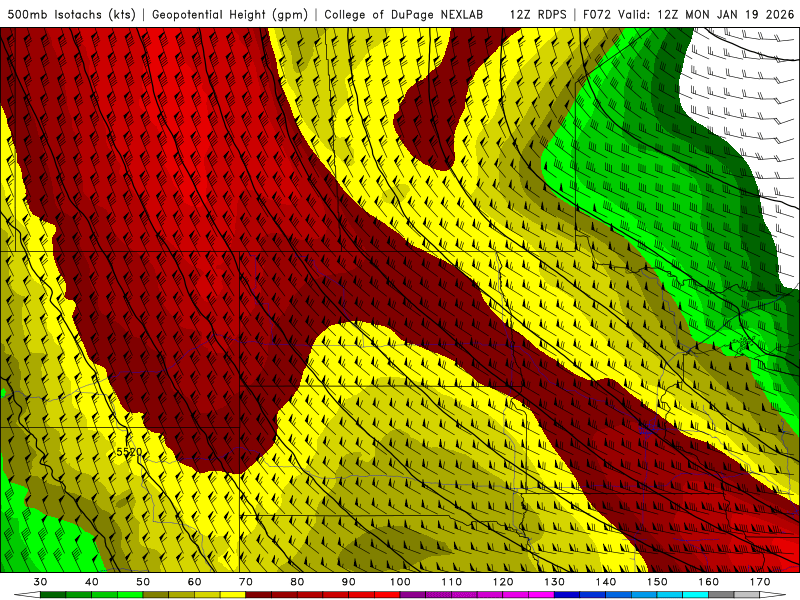Click the legend value "80"
Viewport: 800px width, 600px height.
click(297, 582)
